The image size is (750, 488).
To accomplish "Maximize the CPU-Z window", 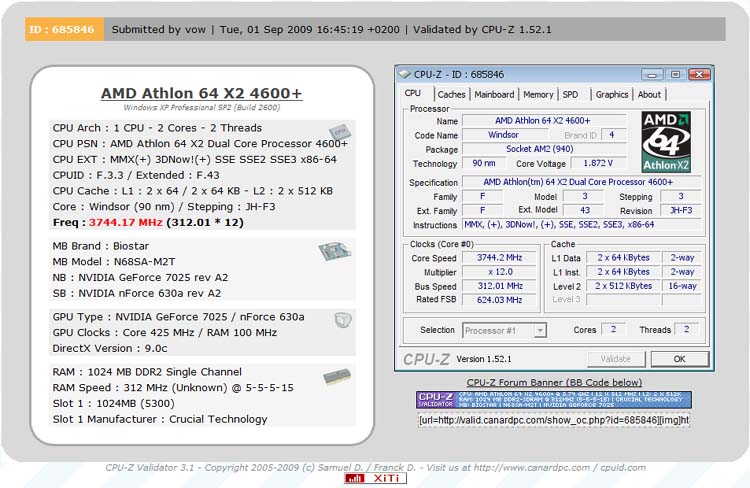I will tap(675, 75).
